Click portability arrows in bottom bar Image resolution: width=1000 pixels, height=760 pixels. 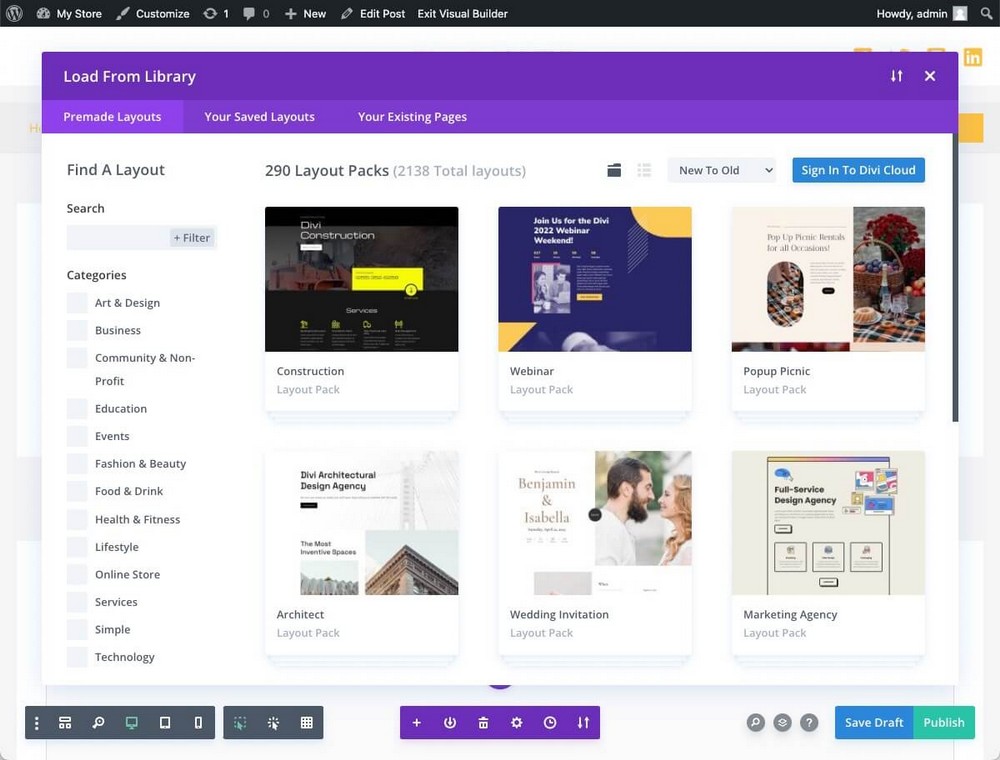pos(584,722)
